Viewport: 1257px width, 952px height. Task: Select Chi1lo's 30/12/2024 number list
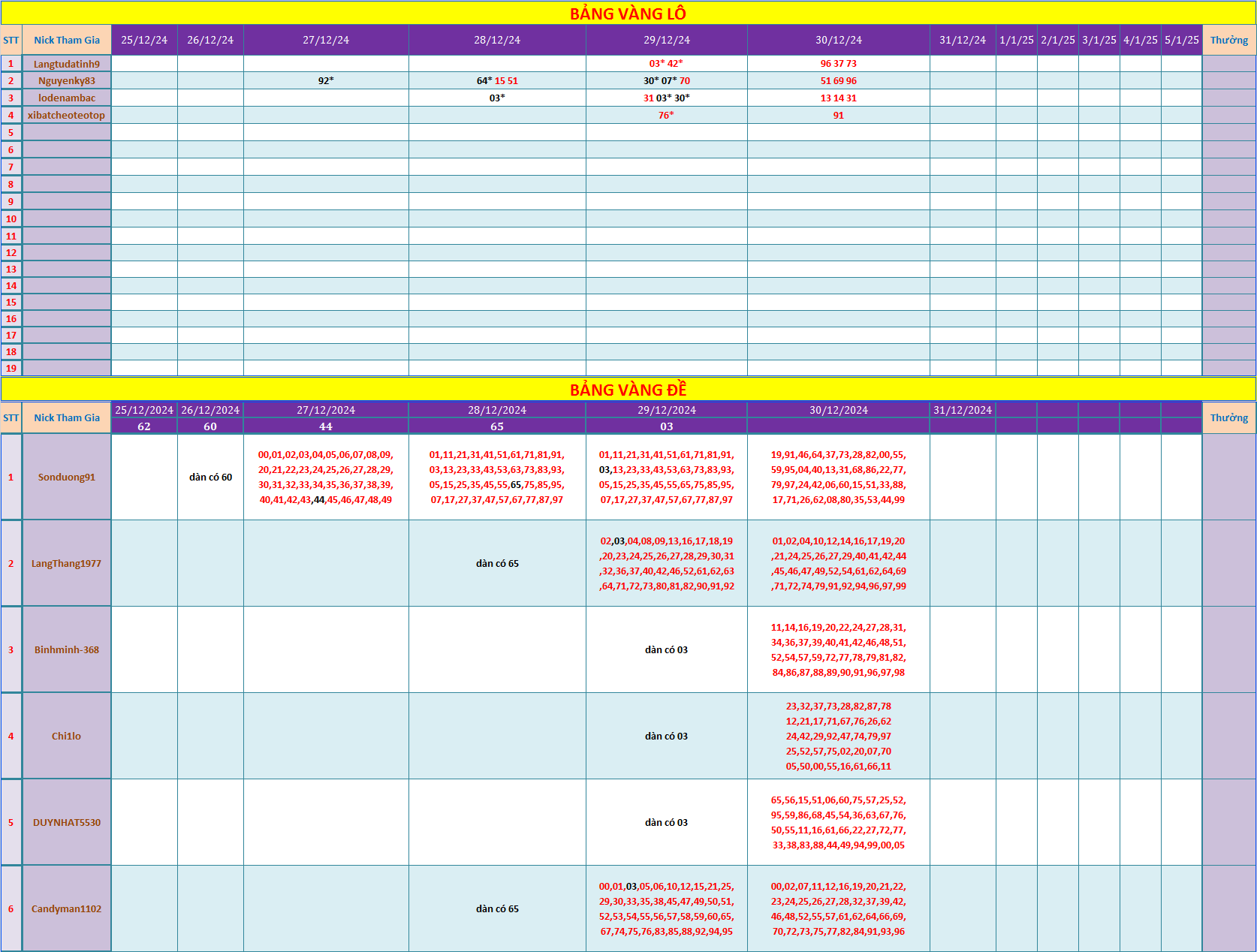pos(839,736)
